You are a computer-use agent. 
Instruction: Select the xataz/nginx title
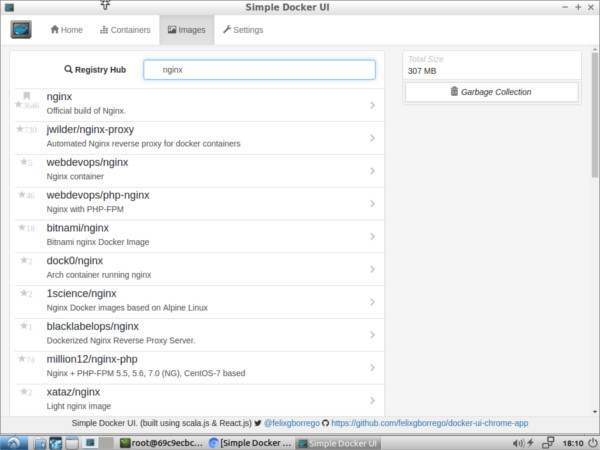[73, 392]
